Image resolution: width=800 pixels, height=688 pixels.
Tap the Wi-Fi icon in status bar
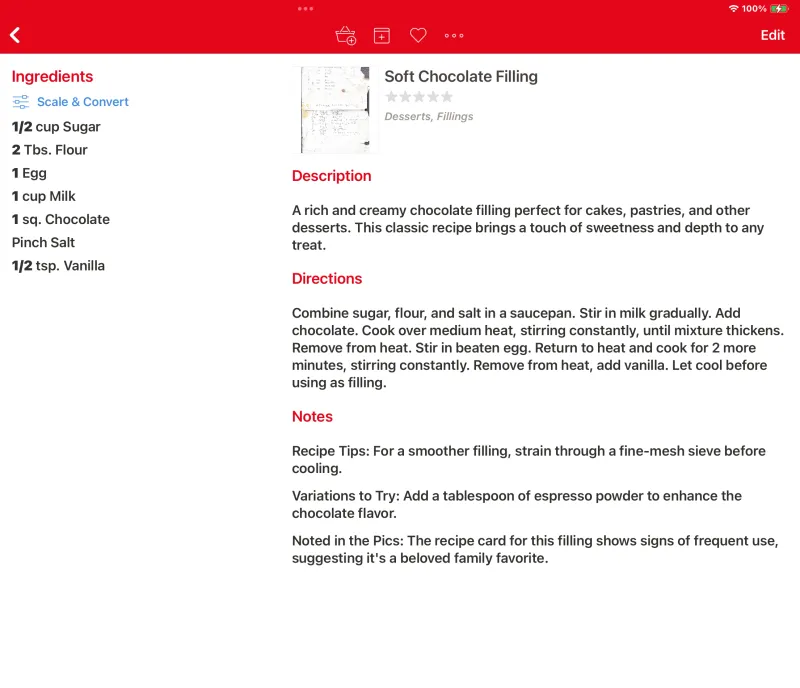731,8
